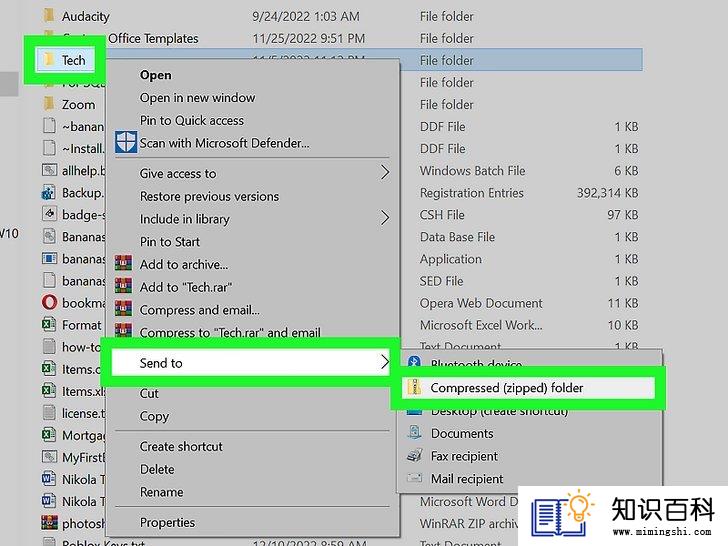Click the "Windows Batch File" type cell
This screenshot has width=728, height=546.
tap(472, 171)
